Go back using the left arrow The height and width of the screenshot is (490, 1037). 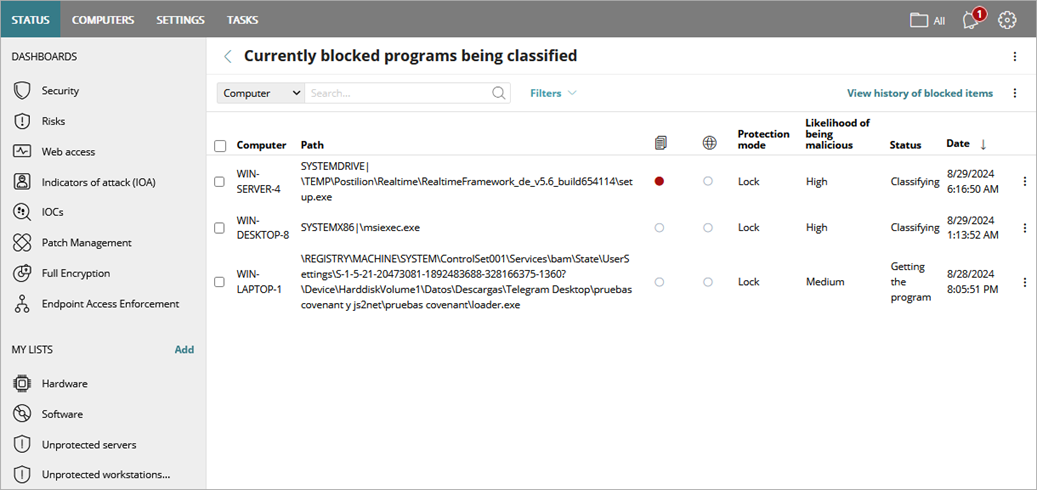pos(228,57)
